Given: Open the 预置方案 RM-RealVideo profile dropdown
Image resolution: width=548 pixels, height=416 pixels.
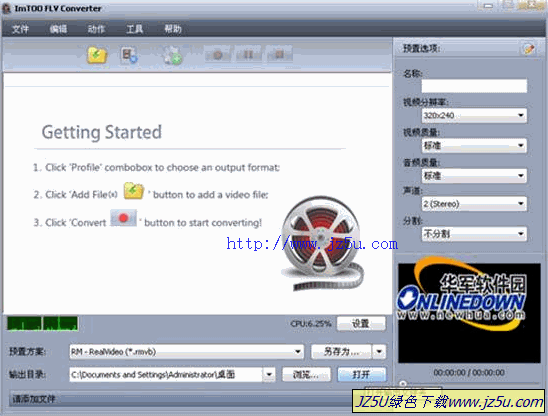Looking at the screenshot, I should 187,352.
